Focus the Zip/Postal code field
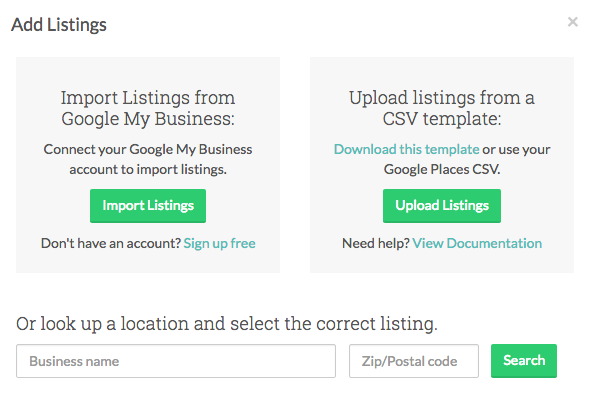 tap(414, 361)
